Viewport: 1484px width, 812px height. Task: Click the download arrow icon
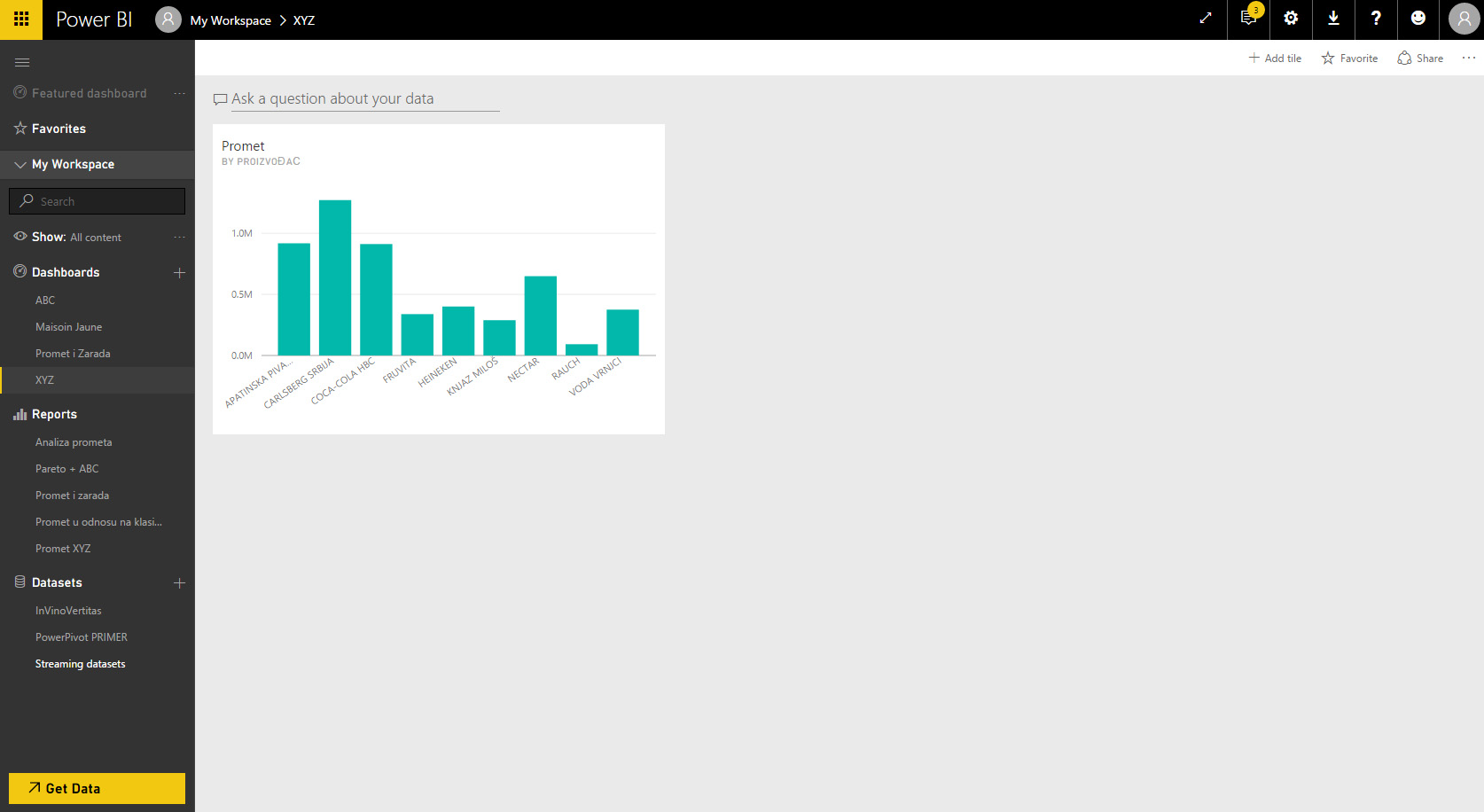click(x=1333, y=19)
